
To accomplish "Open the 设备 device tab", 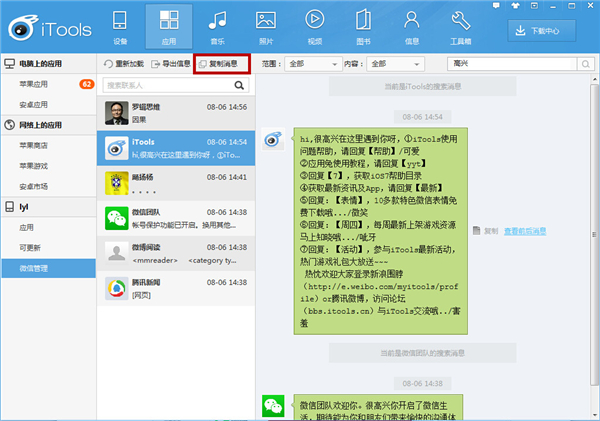I will click(120, 27).
